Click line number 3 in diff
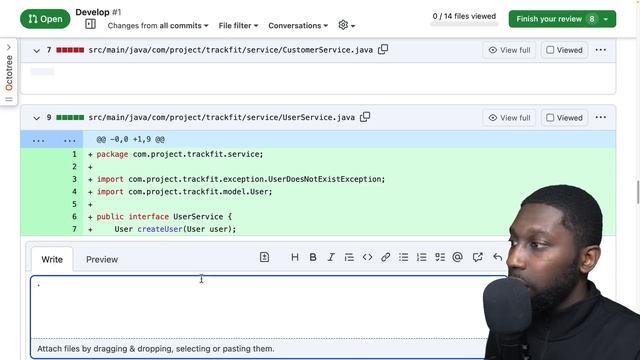The height and width of the screenshot is (360, 640). click(74, 179)
